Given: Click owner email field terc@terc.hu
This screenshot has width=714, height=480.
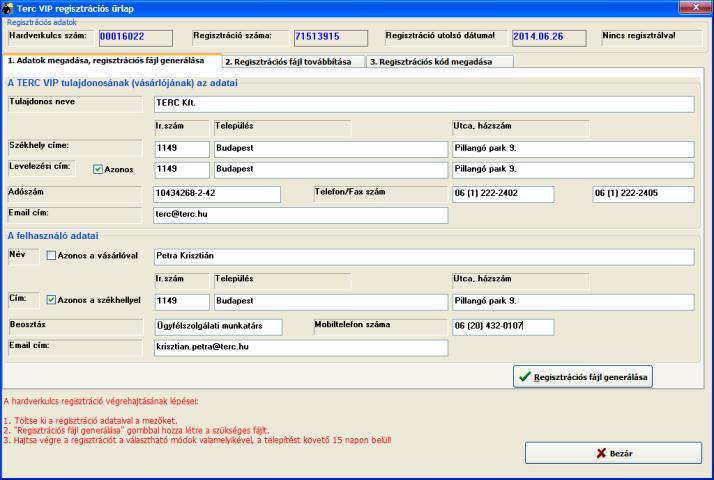Looking at the screenshot, I should [x=301, y=215].
